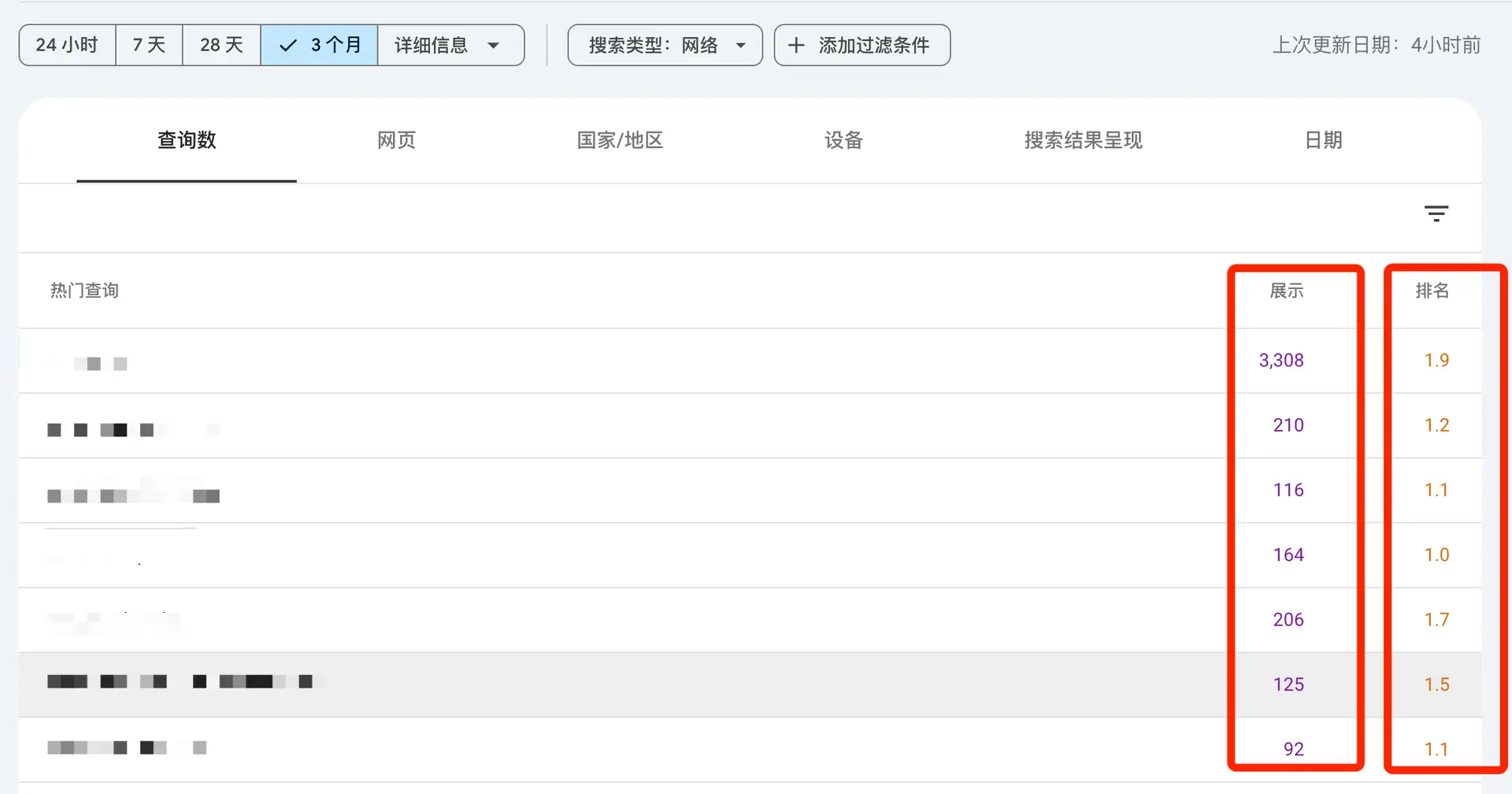Click the ranking value 1.7
This screenshot has height=794, width=1512.
point(1436,620)
